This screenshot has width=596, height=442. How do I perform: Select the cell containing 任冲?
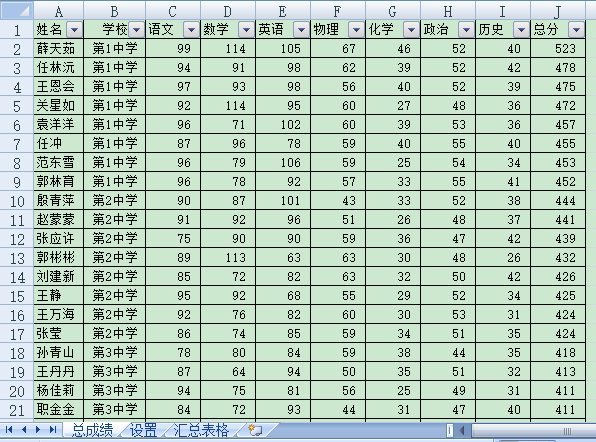59,143
